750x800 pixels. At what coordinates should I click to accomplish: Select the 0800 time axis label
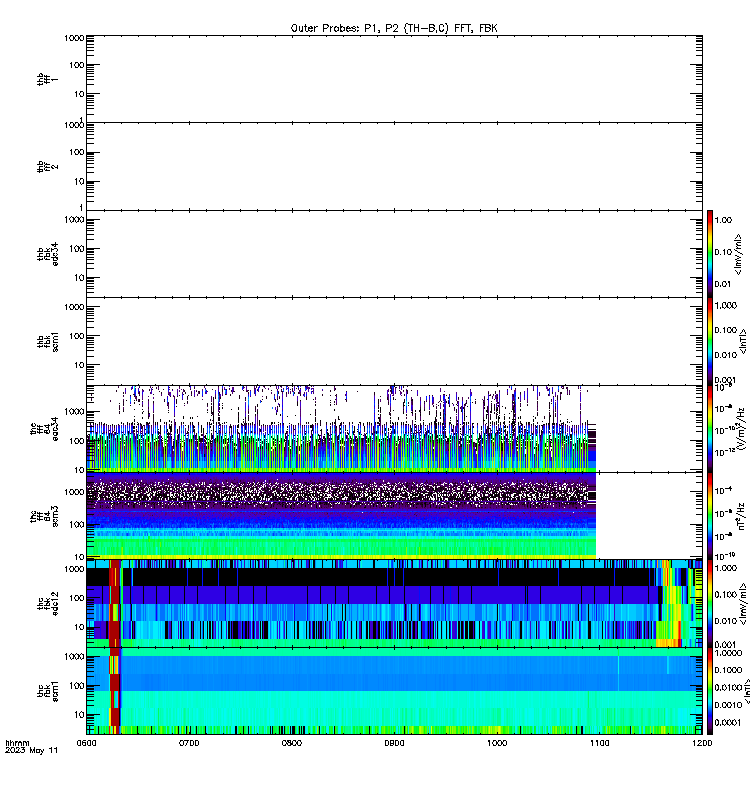[x=292, y=743]
